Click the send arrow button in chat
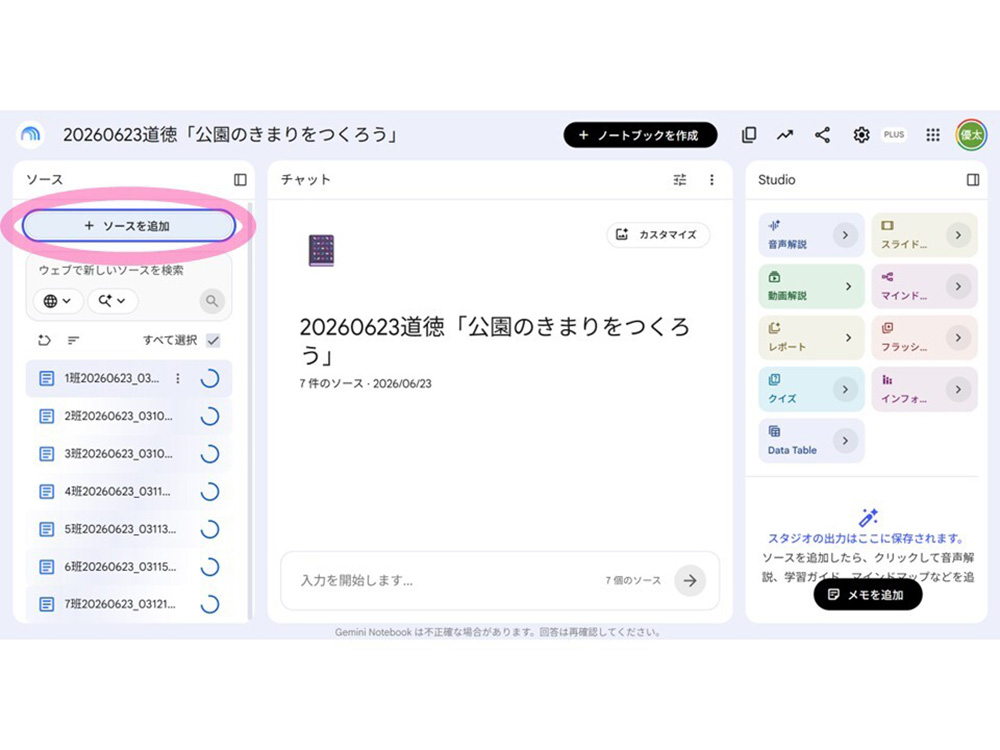 (x=690, y=580)
